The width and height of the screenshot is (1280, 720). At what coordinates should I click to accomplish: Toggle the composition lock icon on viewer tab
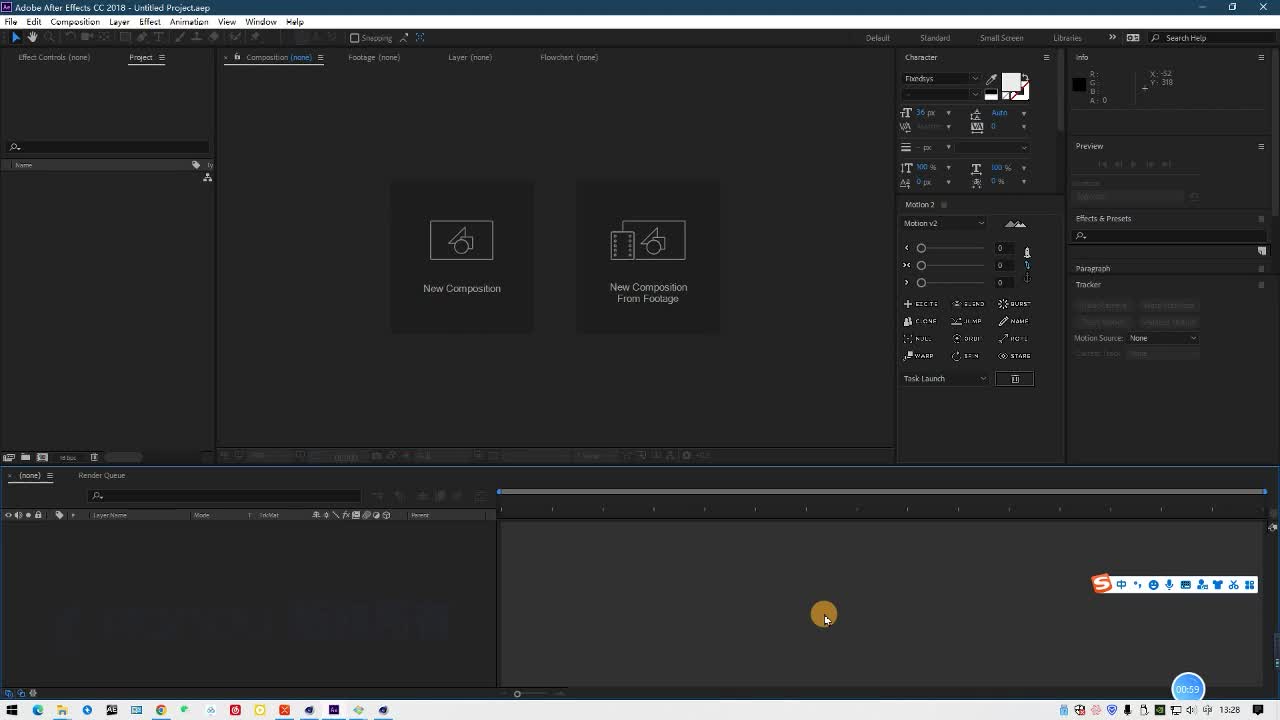tap(237, 57)
